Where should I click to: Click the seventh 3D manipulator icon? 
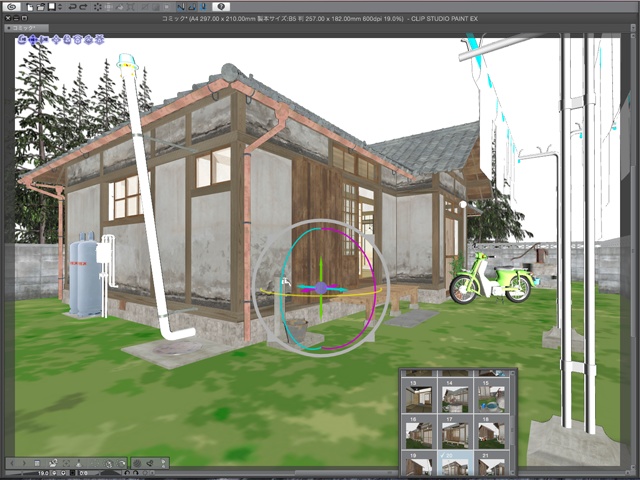click(88, 40)
